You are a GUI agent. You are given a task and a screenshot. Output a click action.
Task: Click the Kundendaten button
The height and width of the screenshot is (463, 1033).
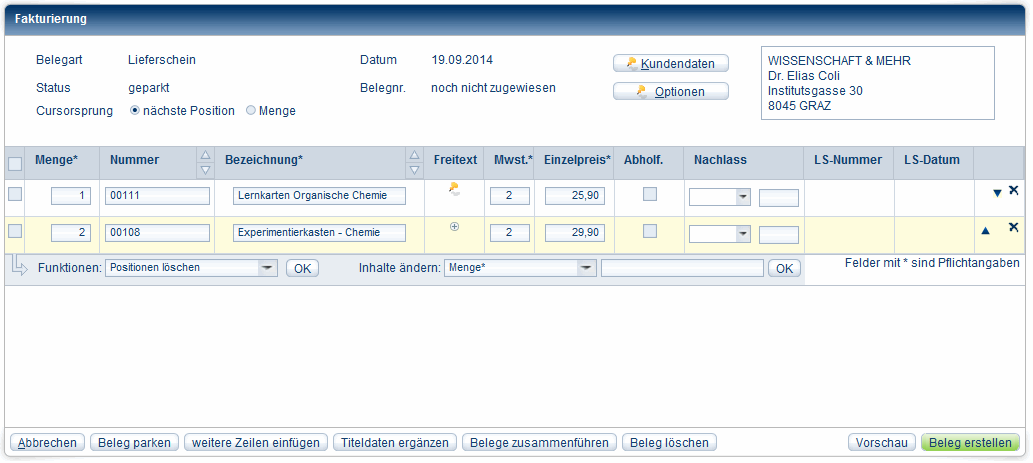670,63
